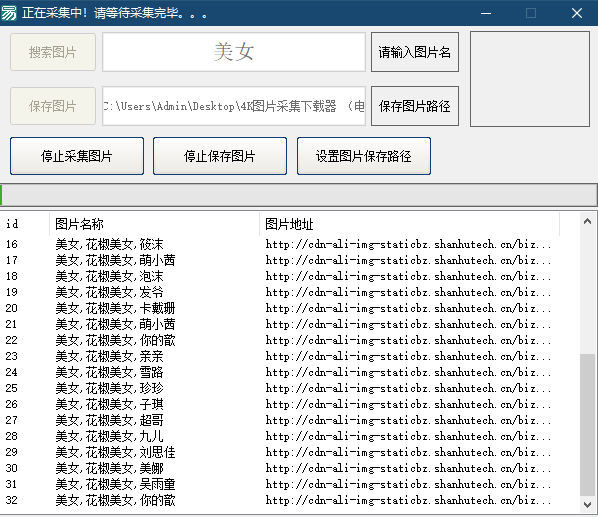Screen dimensions: 598x517
Task: Click the list scroll-up arrow
Action: tap(587, 222)
